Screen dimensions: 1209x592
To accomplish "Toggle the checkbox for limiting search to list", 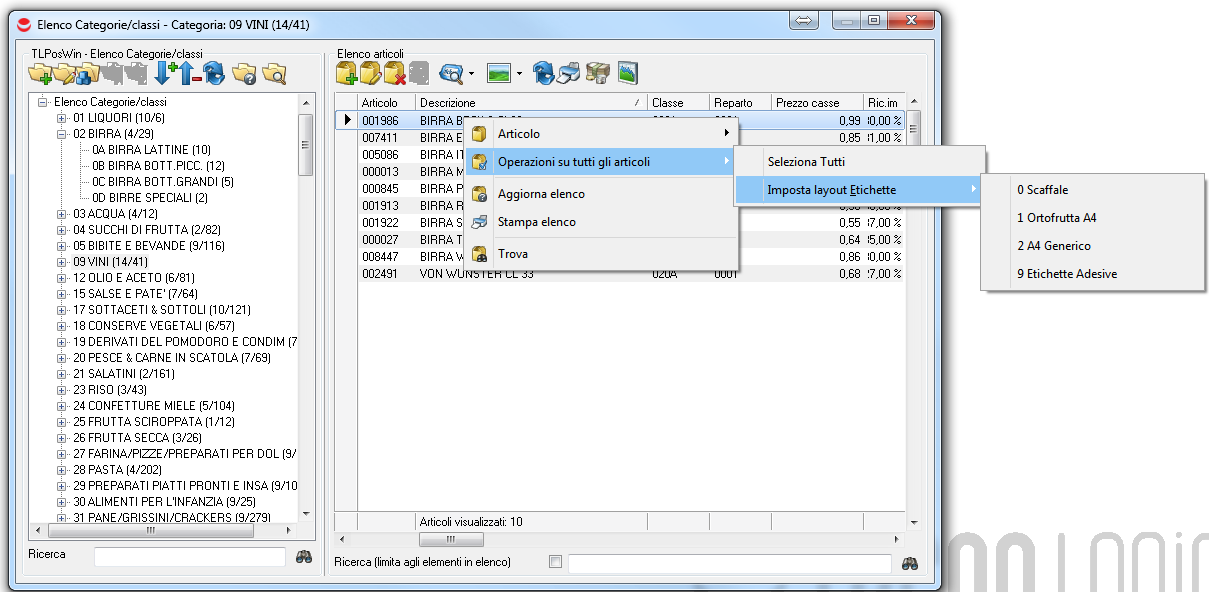I will 556,562.
